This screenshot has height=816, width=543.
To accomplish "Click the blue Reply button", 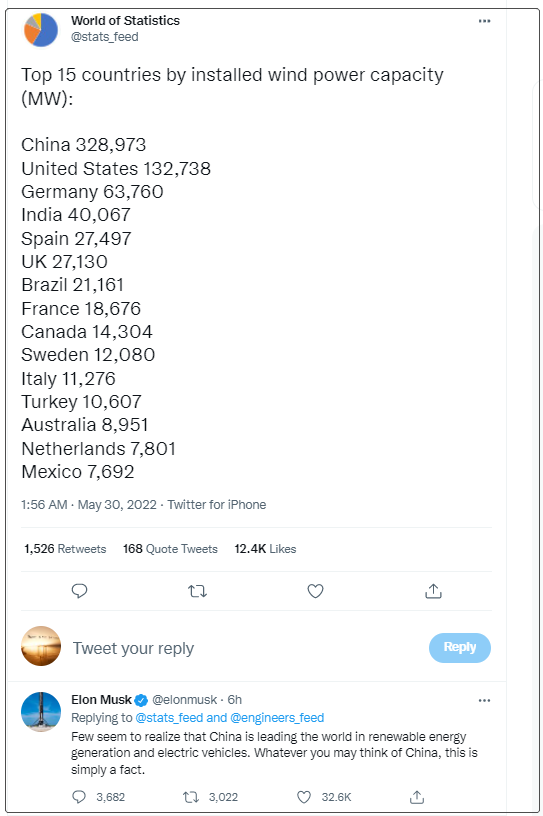I will click(x=460, y=647).
